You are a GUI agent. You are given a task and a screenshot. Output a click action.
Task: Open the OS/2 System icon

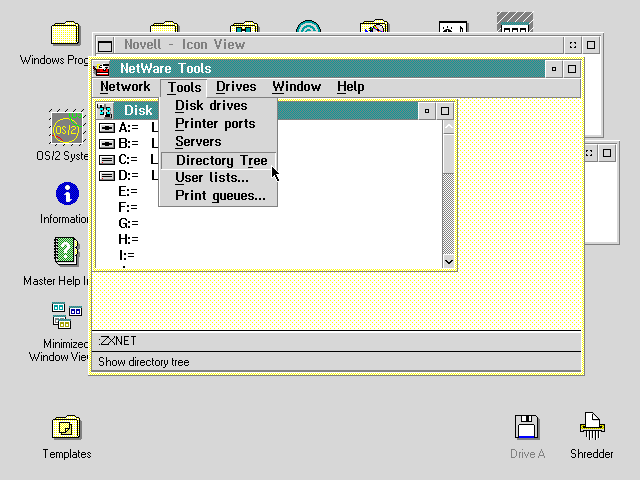(x=67, y=128)
